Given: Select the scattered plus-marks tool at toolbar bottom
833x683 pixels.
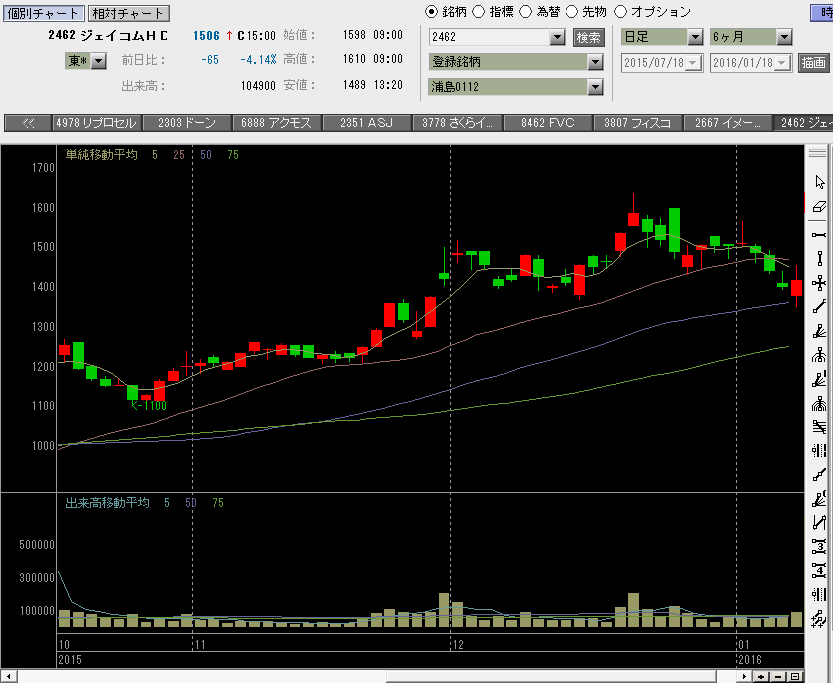Looking at the screenshot, I should tap(819, 619).
